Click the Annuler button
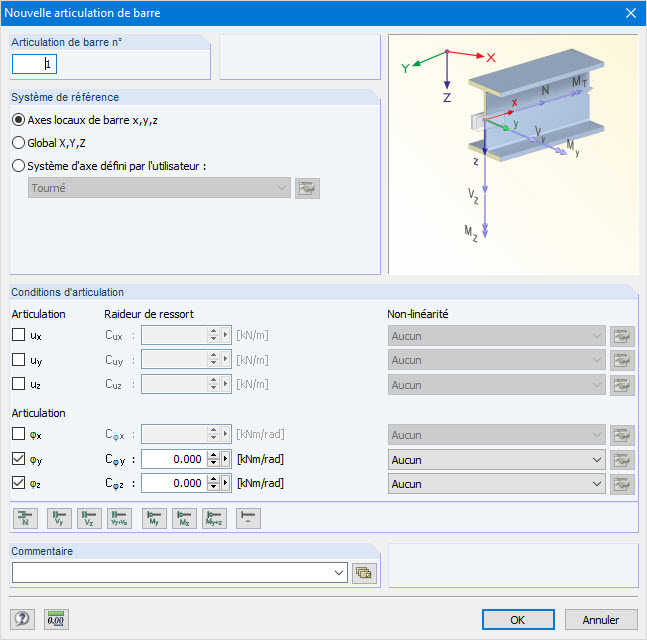The height and width of the screenshot is (640, 647). [601, 619]
